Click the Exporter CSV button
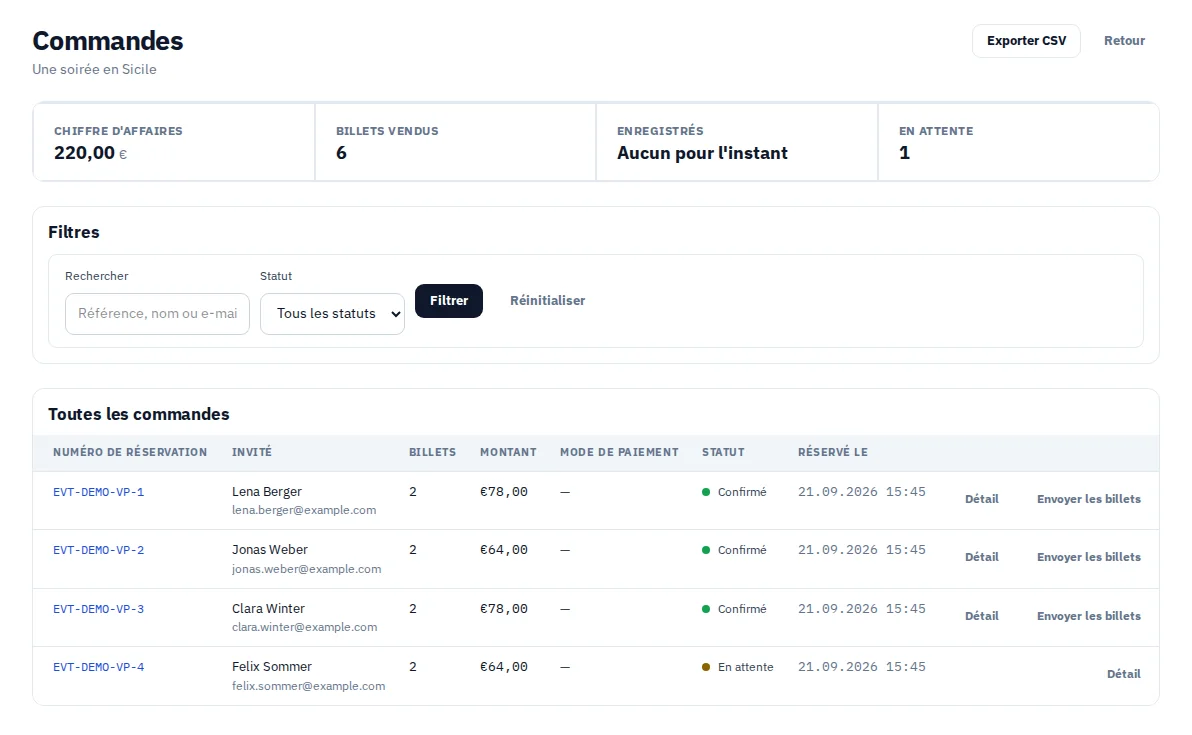1192x735 pixels. tap(1026, 41)
